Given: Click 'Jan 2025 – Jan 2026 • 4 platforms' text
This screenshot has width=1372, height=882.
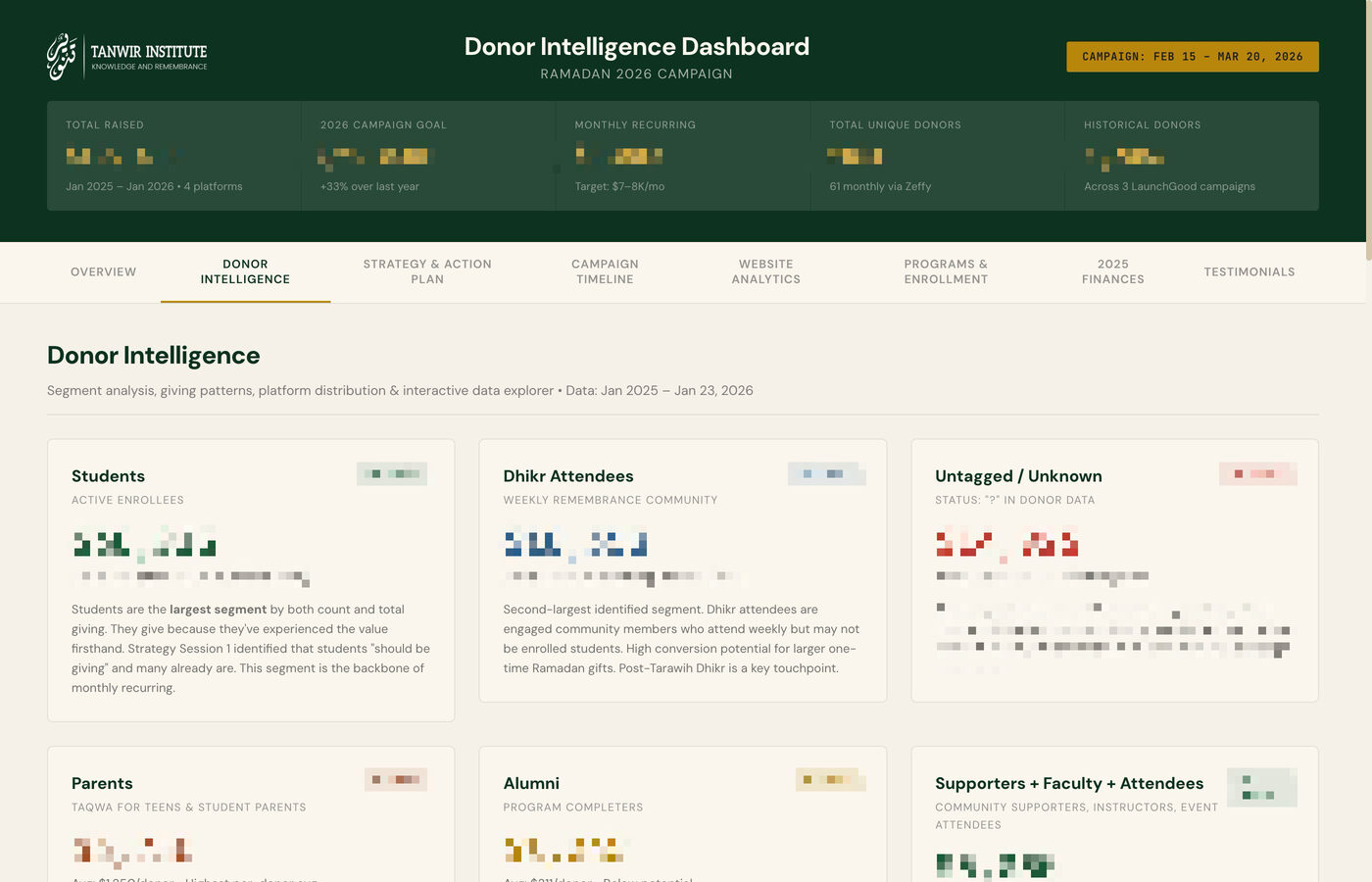Looking at the screenshot, I should point(154,186).
